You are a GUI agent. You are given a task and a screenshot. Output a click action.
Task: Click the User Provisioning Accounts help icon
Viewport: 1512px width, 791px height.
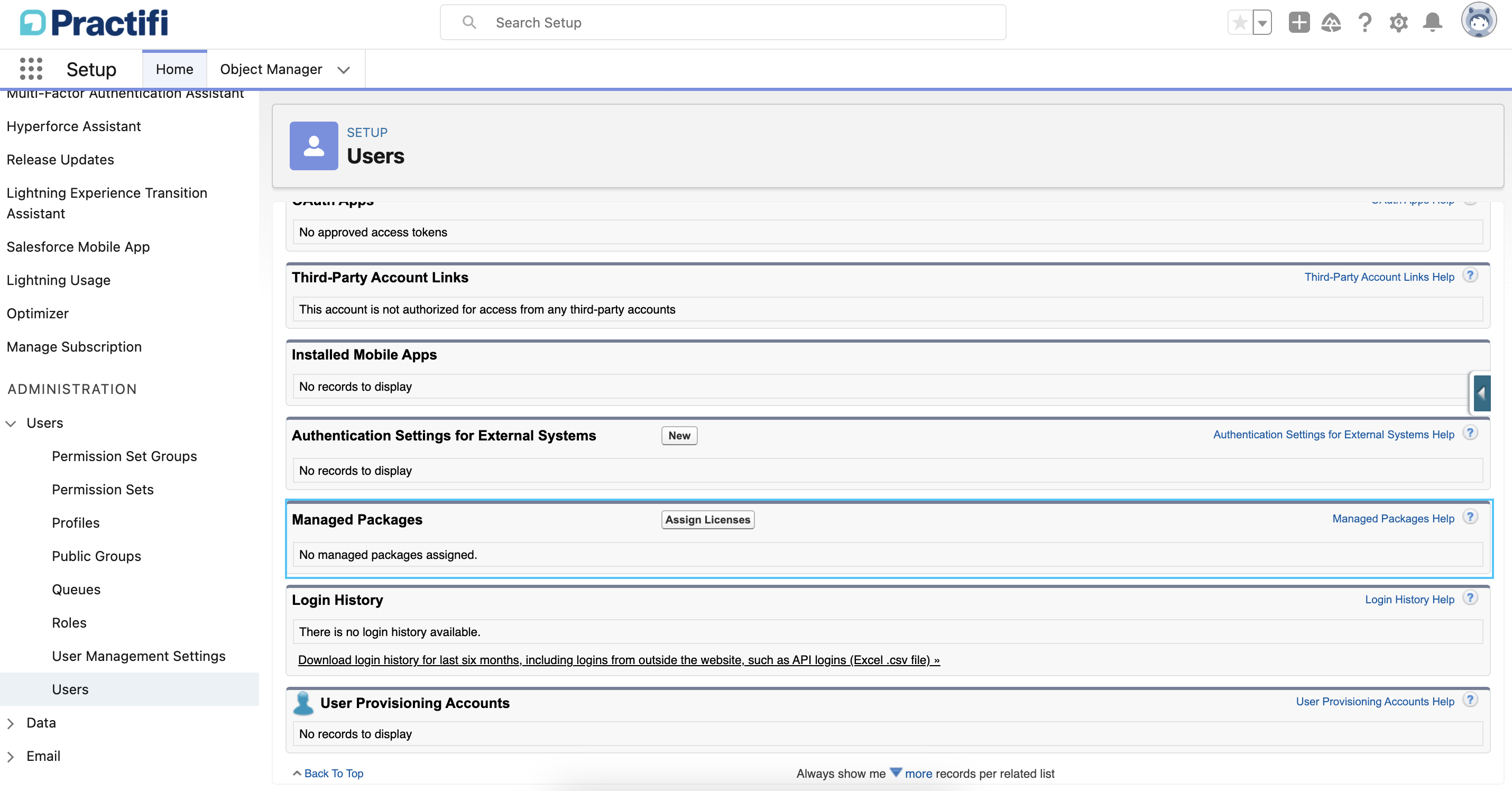[x=1470, y=701]
